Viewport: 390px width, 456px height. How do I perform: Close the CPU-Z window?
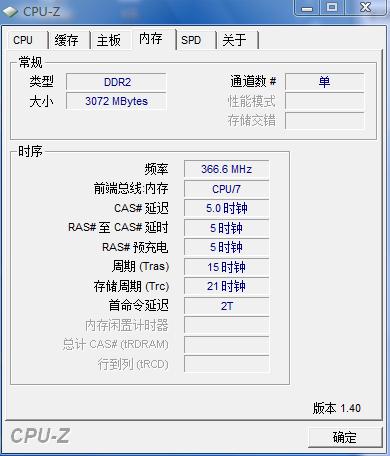click(x=366, y=8)
